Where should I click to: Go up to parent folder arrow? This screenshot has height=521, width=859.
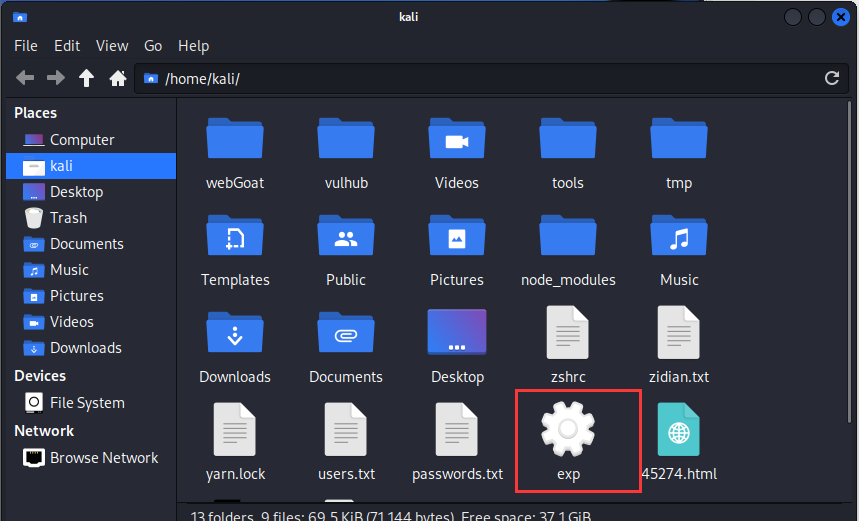[87, 78]
